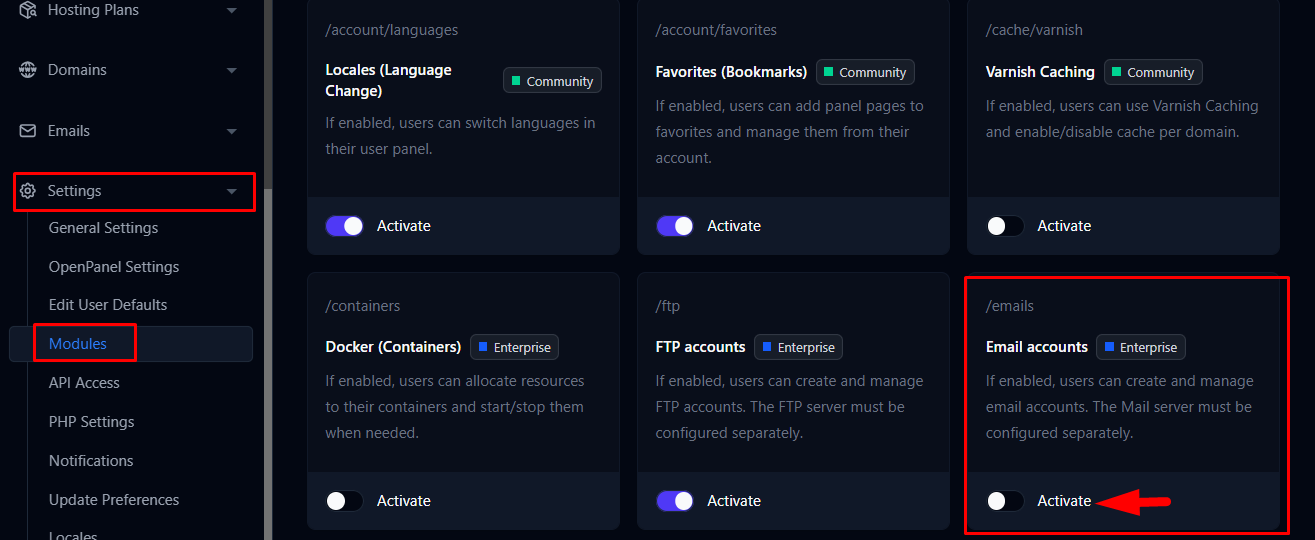Click the Community badge on Favorites (Bookmarks)

point(864,72)
